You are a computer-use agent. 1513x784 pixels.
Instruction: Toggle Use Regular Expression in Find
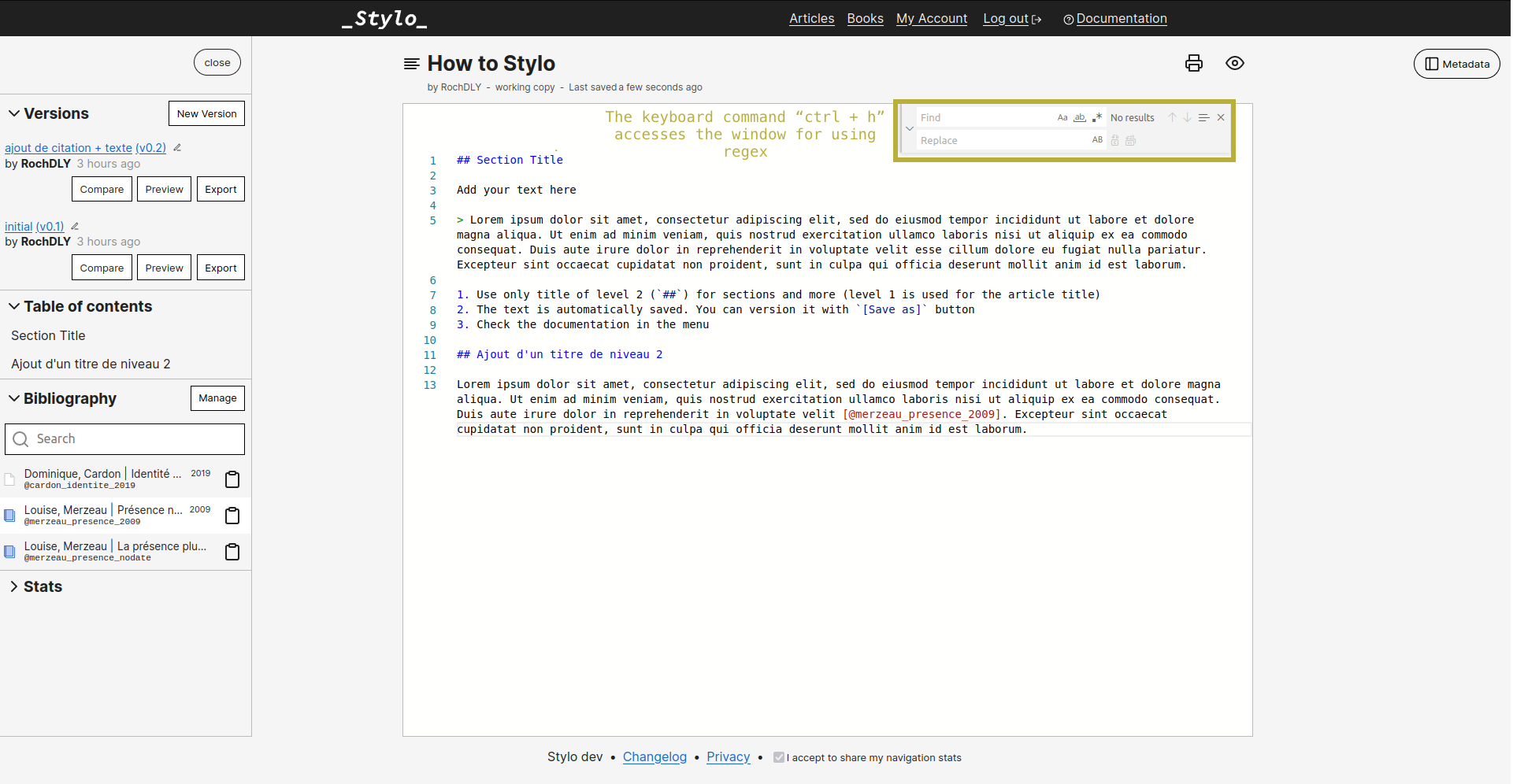[1097, 117]
